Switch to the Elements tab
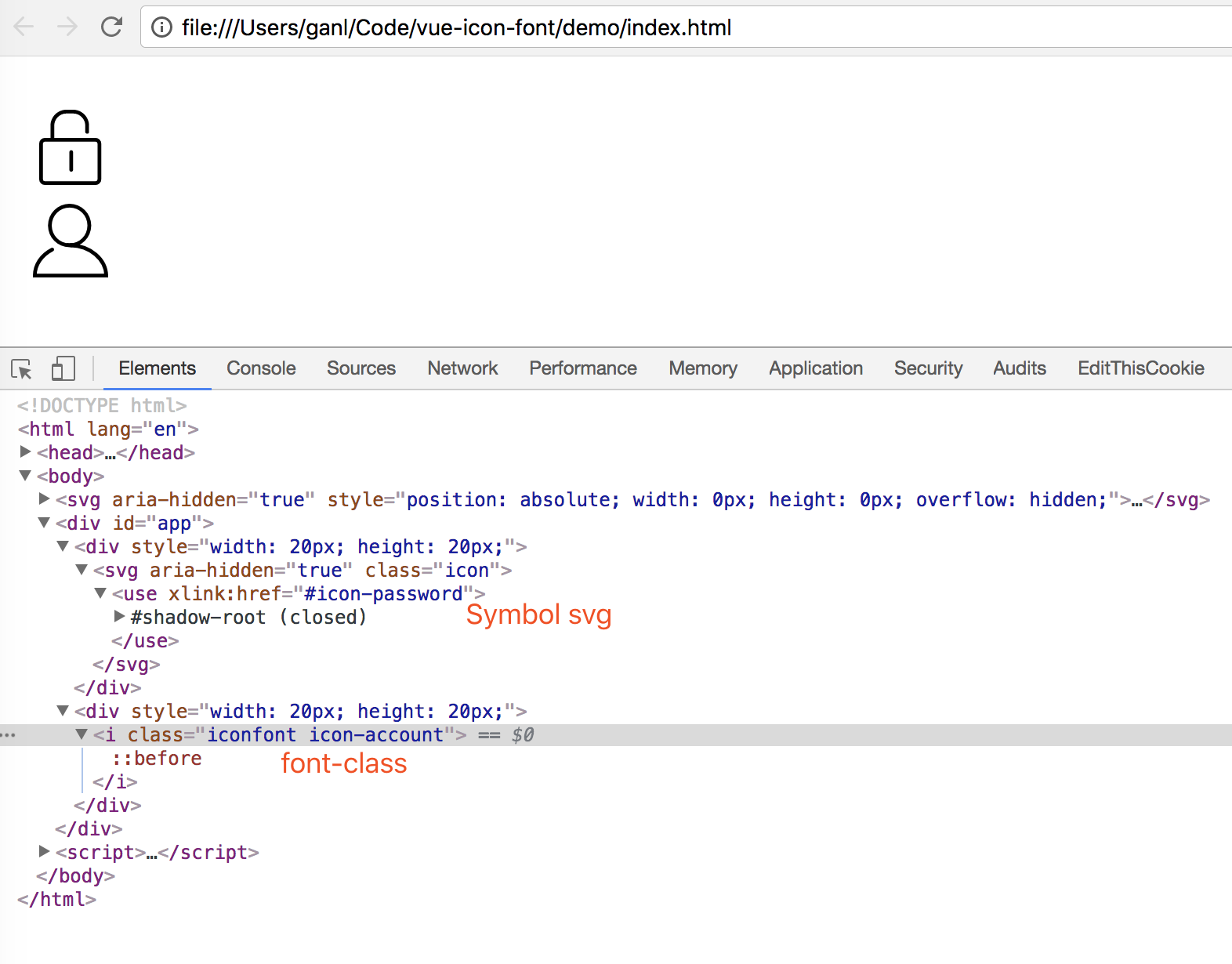1232x964 pixels. 158,368
